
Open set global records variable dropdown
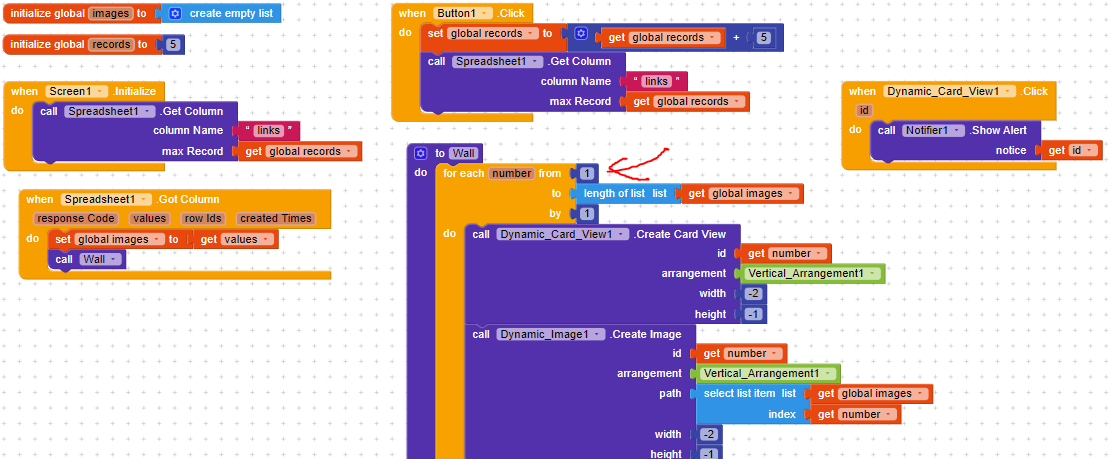click(x=529, y=33)
